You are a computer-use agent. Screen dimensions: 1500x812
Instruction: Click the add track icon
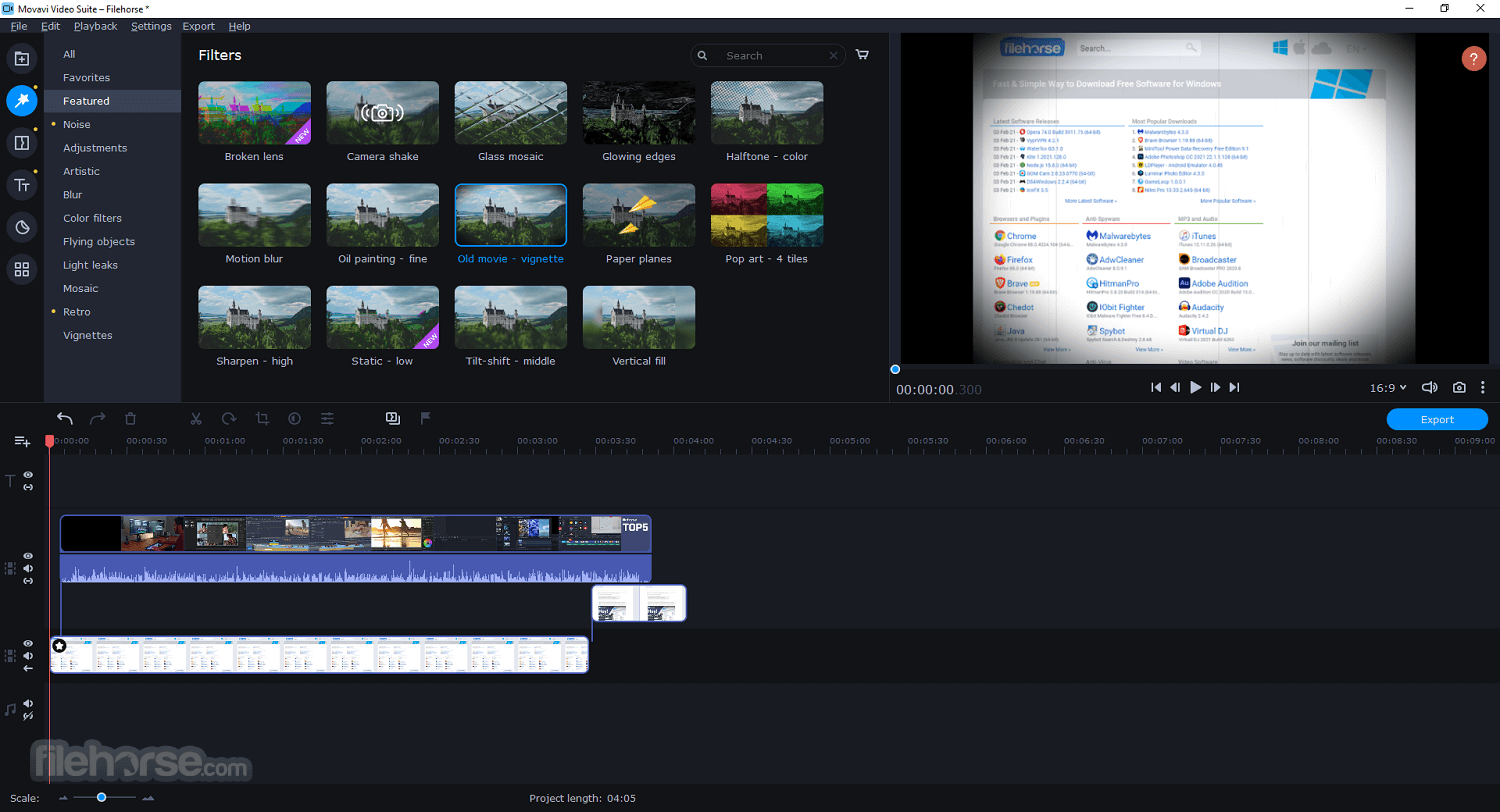(x=21, y=441)
